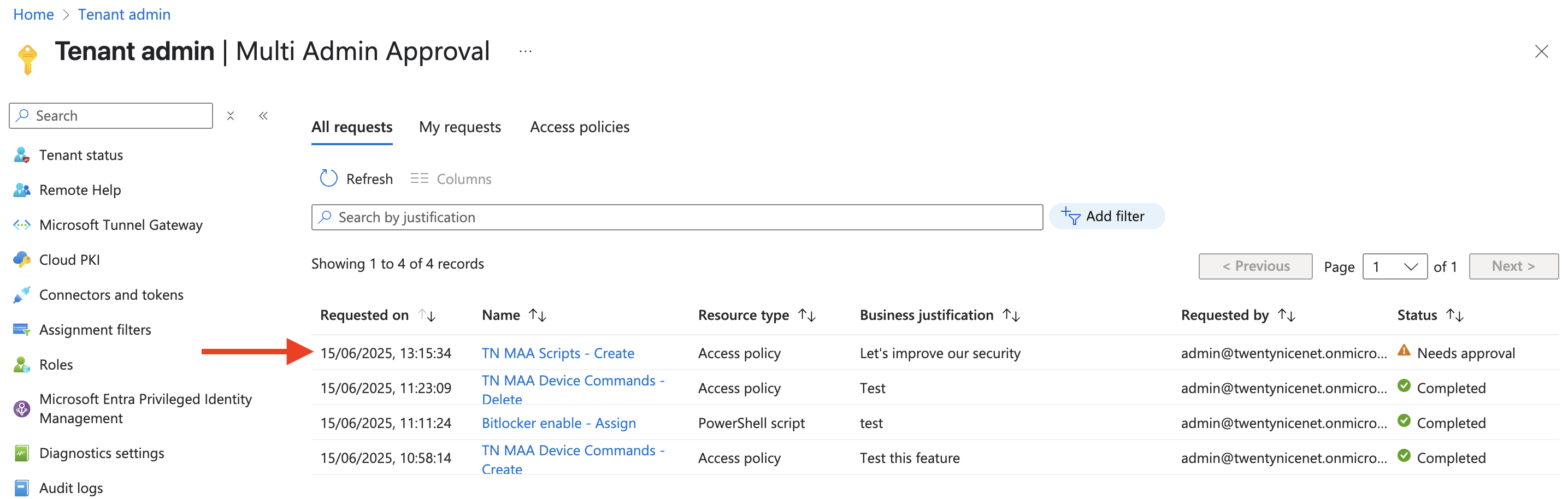The height and width of the screenshot is (499, 1568).
Task: Click the Add filter funnel icon
Action: 1071,216
